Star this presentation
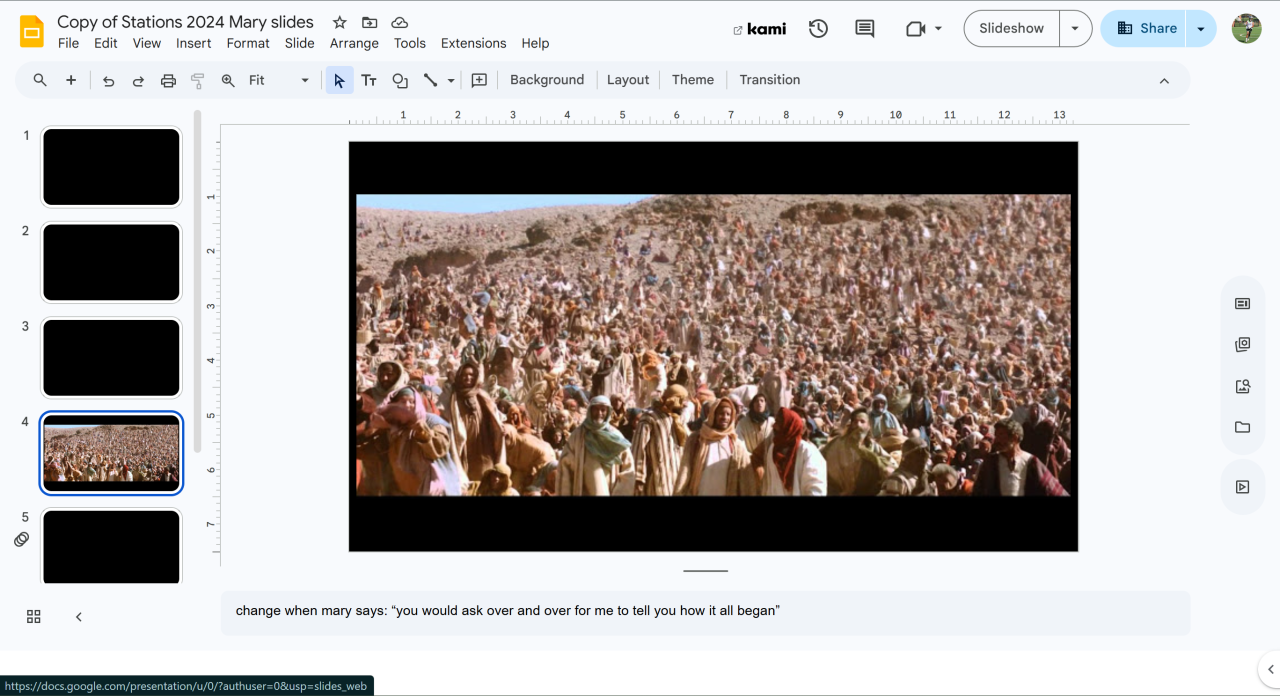 (x=339, y=22)
